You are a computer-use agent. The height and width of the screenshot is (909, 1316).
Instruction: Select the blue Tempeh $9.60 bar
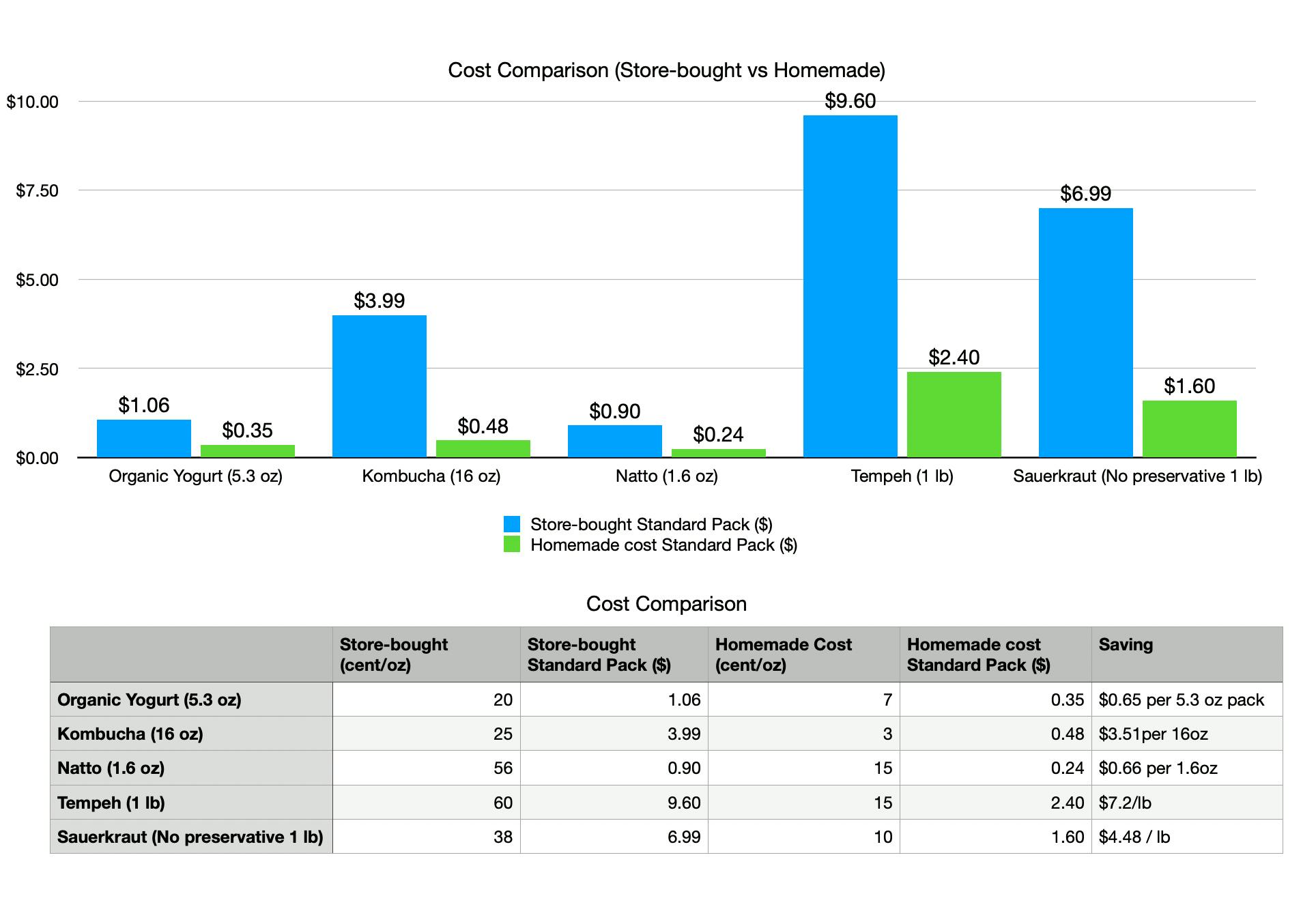[850, 287]
